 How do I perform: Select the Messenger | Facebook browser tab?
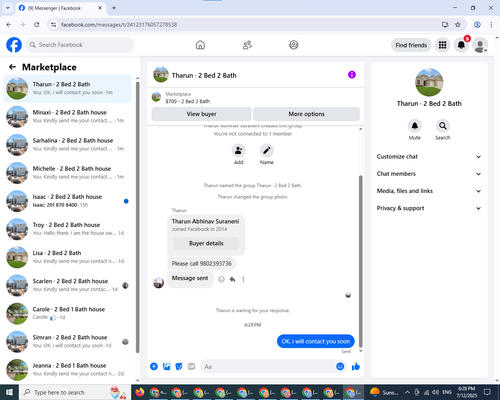[60, 8]
